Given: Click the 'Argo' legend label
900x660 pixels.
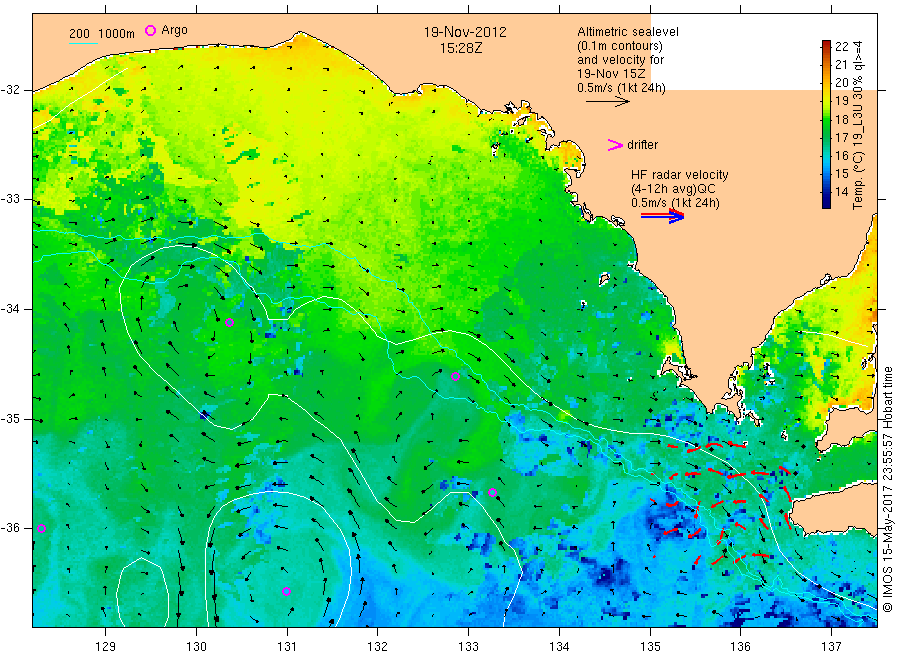Looking at the screenshot, I should tap(174, 30).
